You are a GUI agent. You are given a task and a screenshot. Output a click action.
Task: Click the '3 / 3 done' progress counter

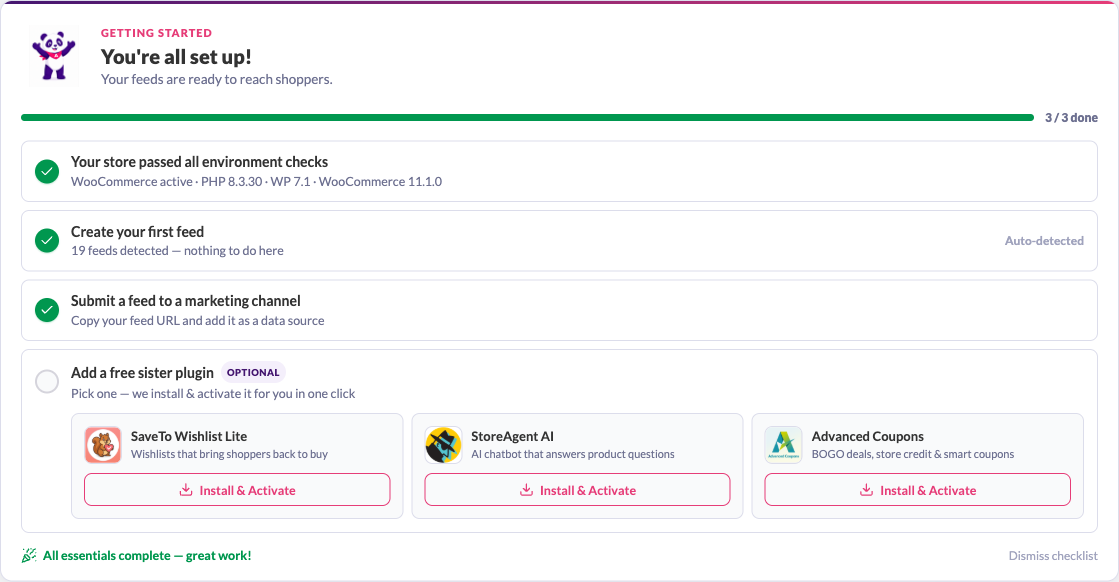[1071, 118]
